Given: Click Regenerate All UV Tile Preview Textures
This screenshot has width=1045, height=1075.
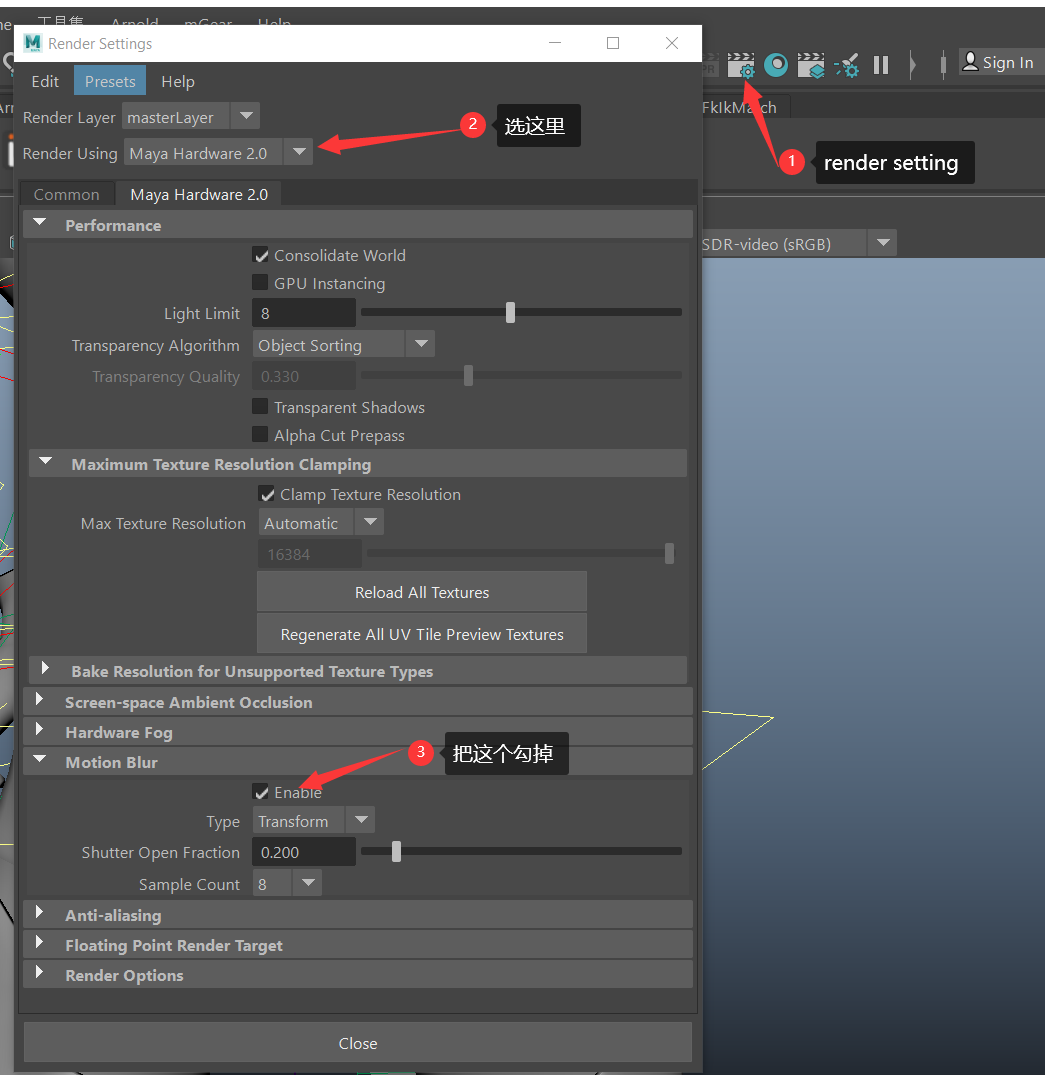Looking at the screenshot, I should tap(422, 634).
